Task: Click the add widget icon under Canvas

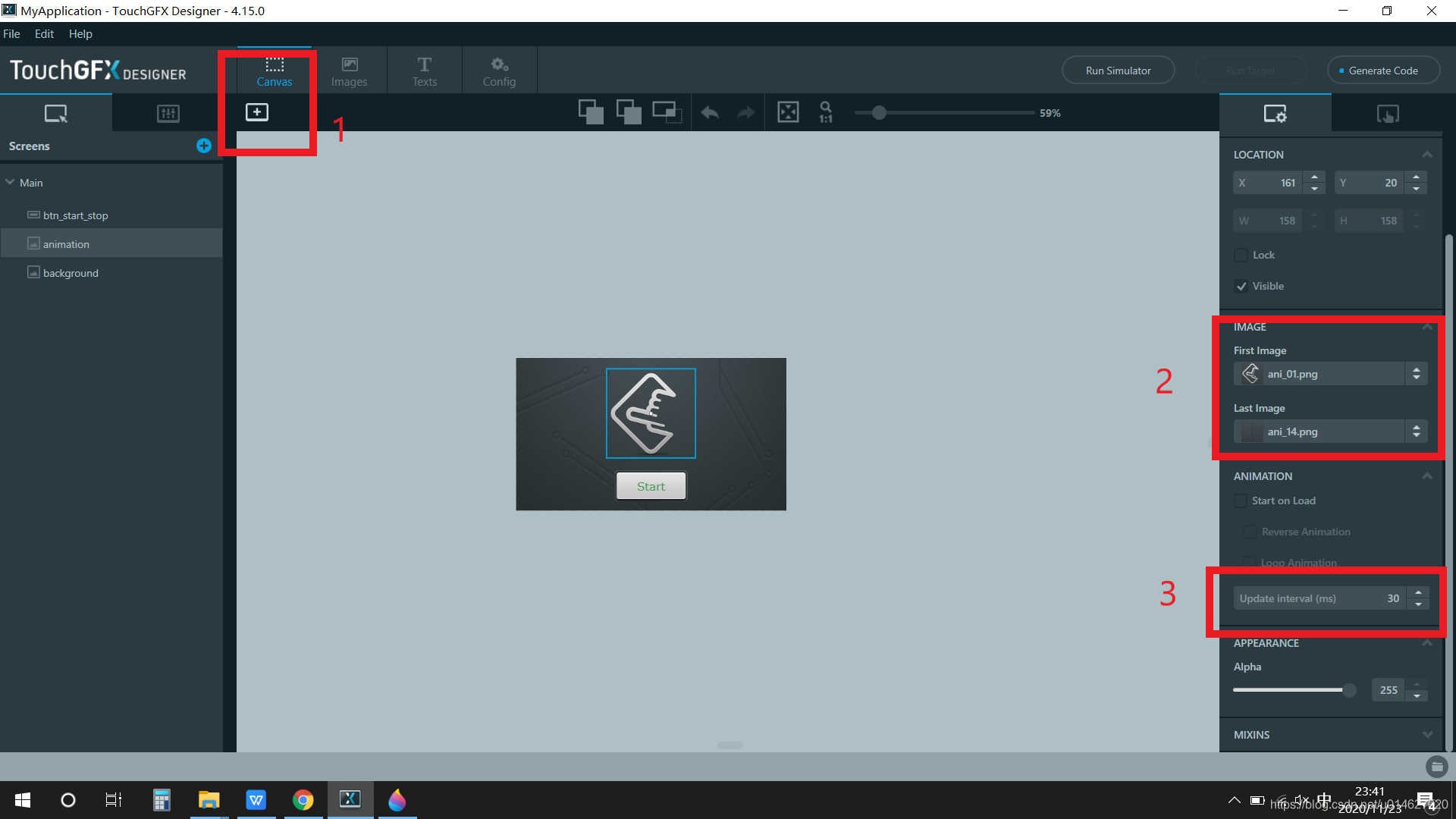Action: pyautogui.click(x=257, y=112)
